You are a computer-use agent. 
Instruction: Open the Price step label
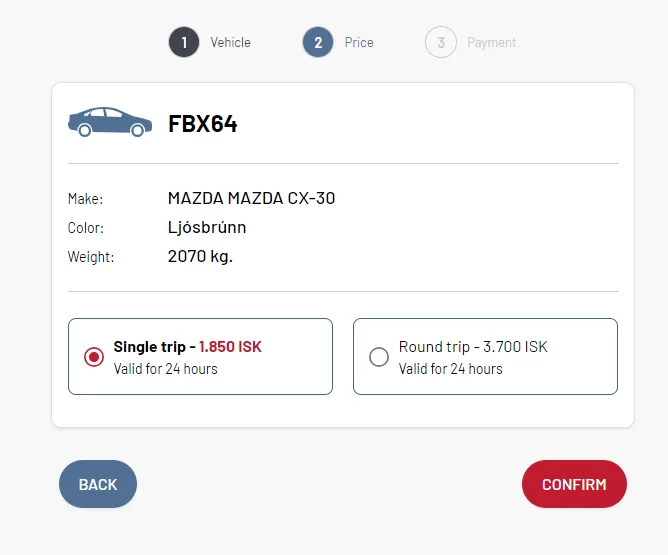coord(359,42)
